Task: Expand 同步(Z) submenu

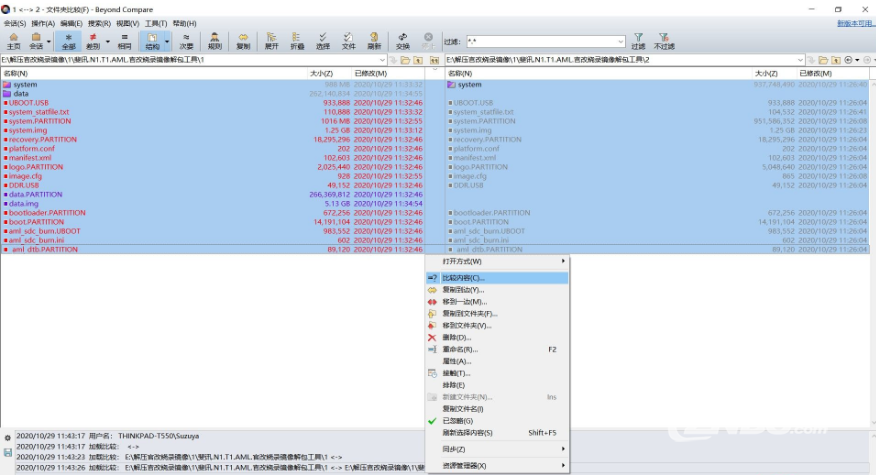Action: click(497, 449)
